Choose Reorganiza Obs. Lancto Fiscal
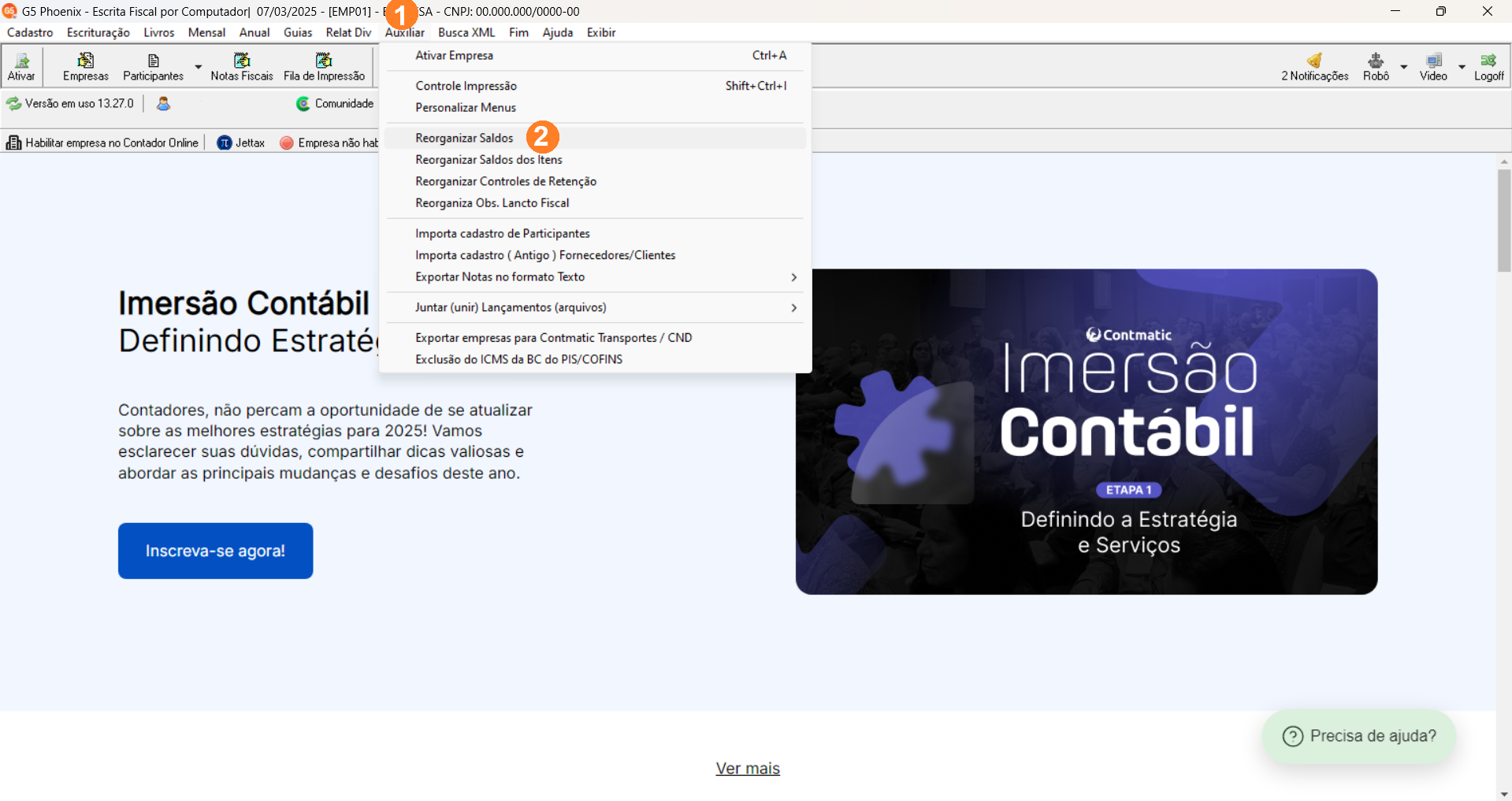This screenshot has width=1512, height=801. click(x=595, y=203)
